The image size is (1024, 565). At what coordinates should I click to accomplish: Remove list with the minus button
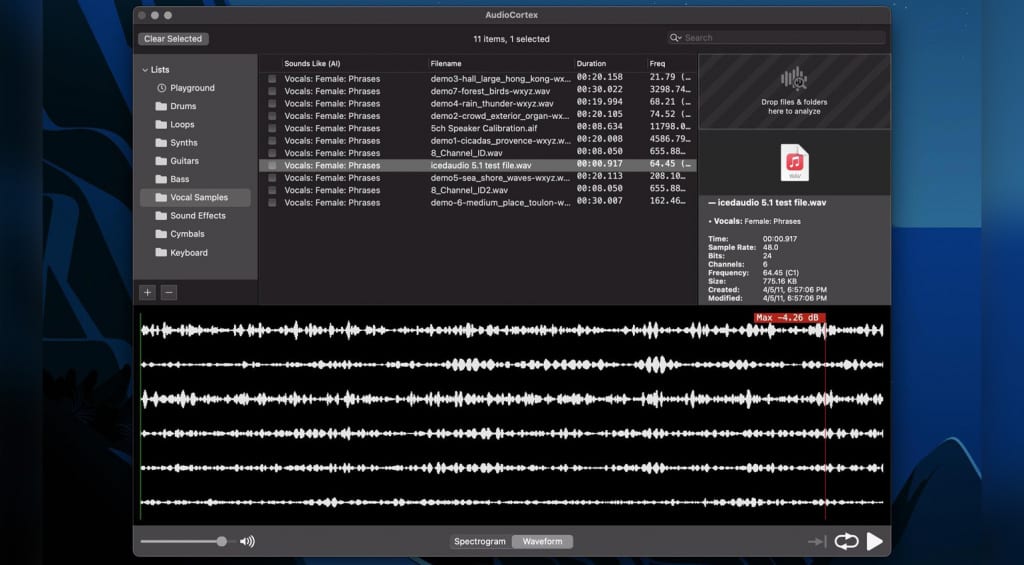tap(168, 293)
